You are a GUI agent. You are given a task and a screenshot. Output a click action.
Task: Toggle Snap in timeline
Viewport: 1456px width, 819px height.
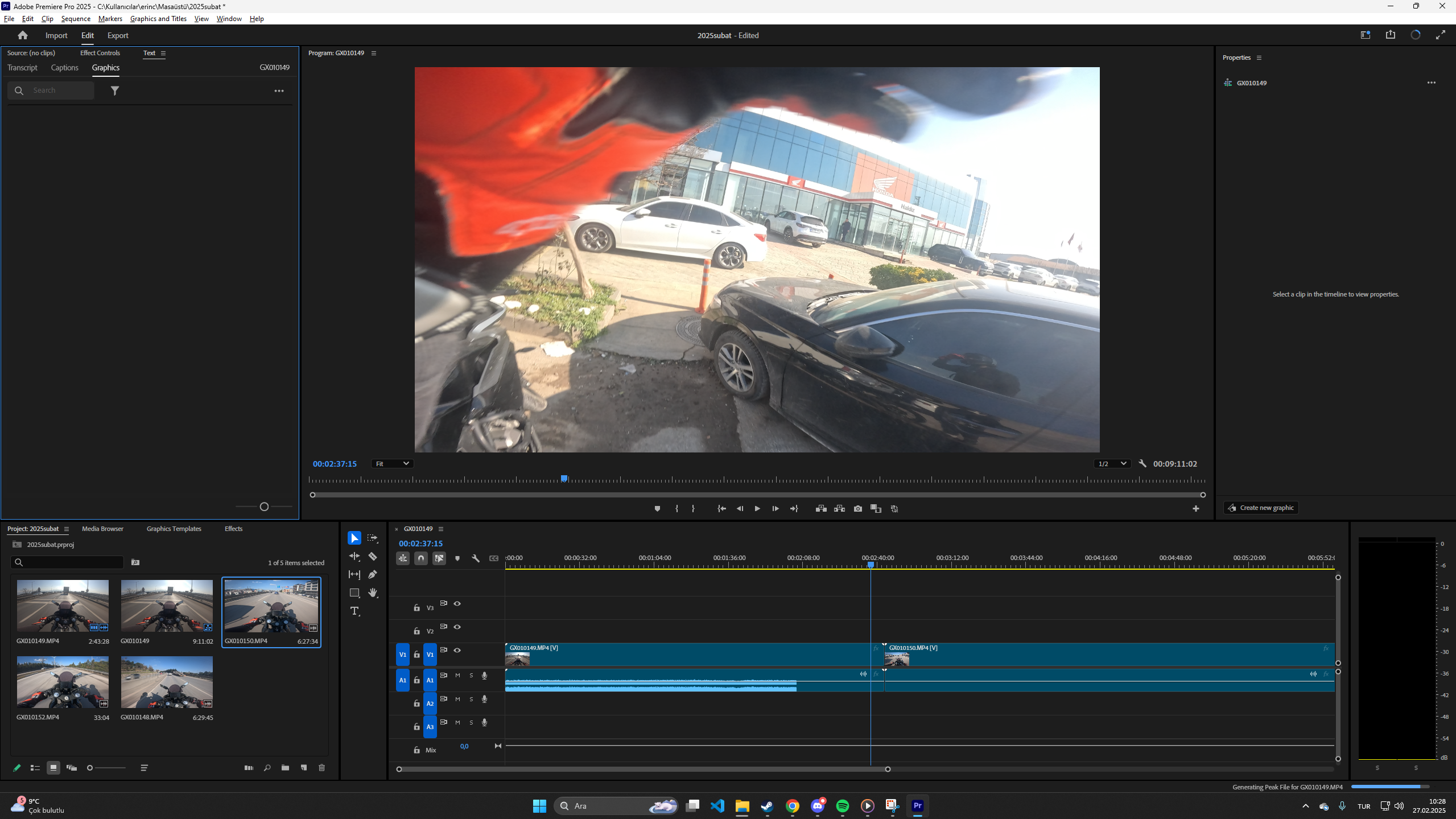click(421, 558)
